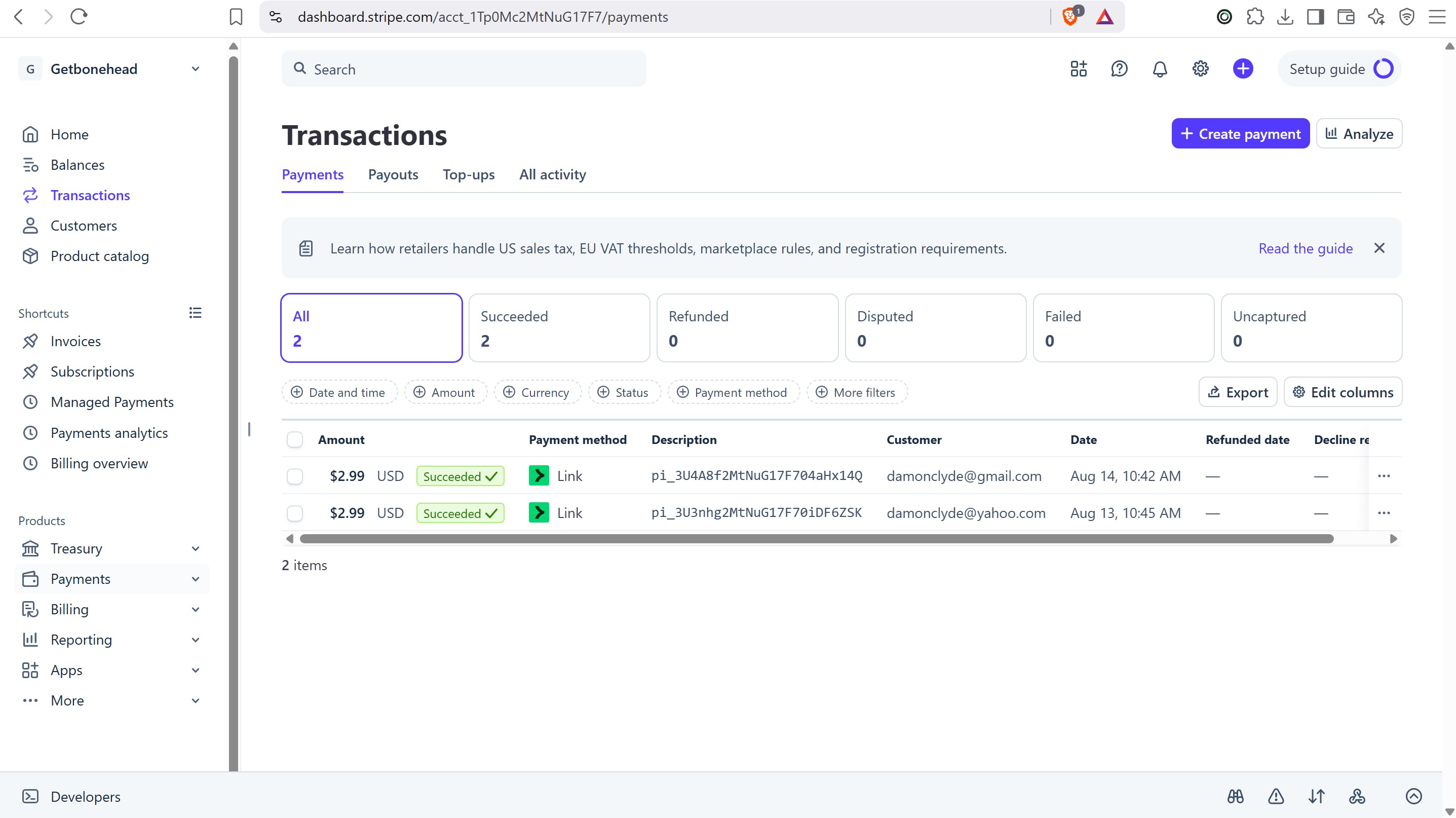Open the apps grid icon in header

1079,69
